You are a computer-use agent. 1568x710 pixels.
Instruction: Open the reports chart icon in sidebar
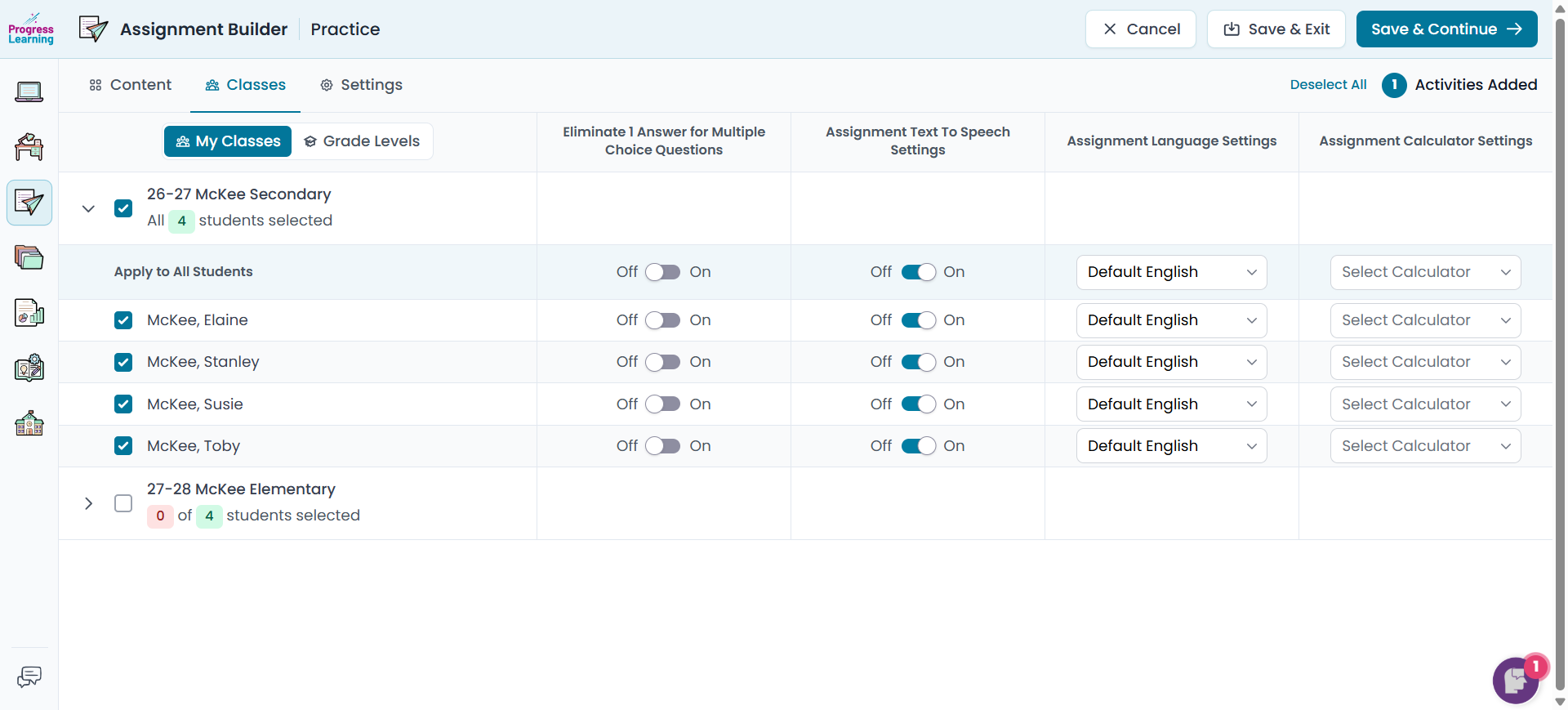click(x=29, y=313)
